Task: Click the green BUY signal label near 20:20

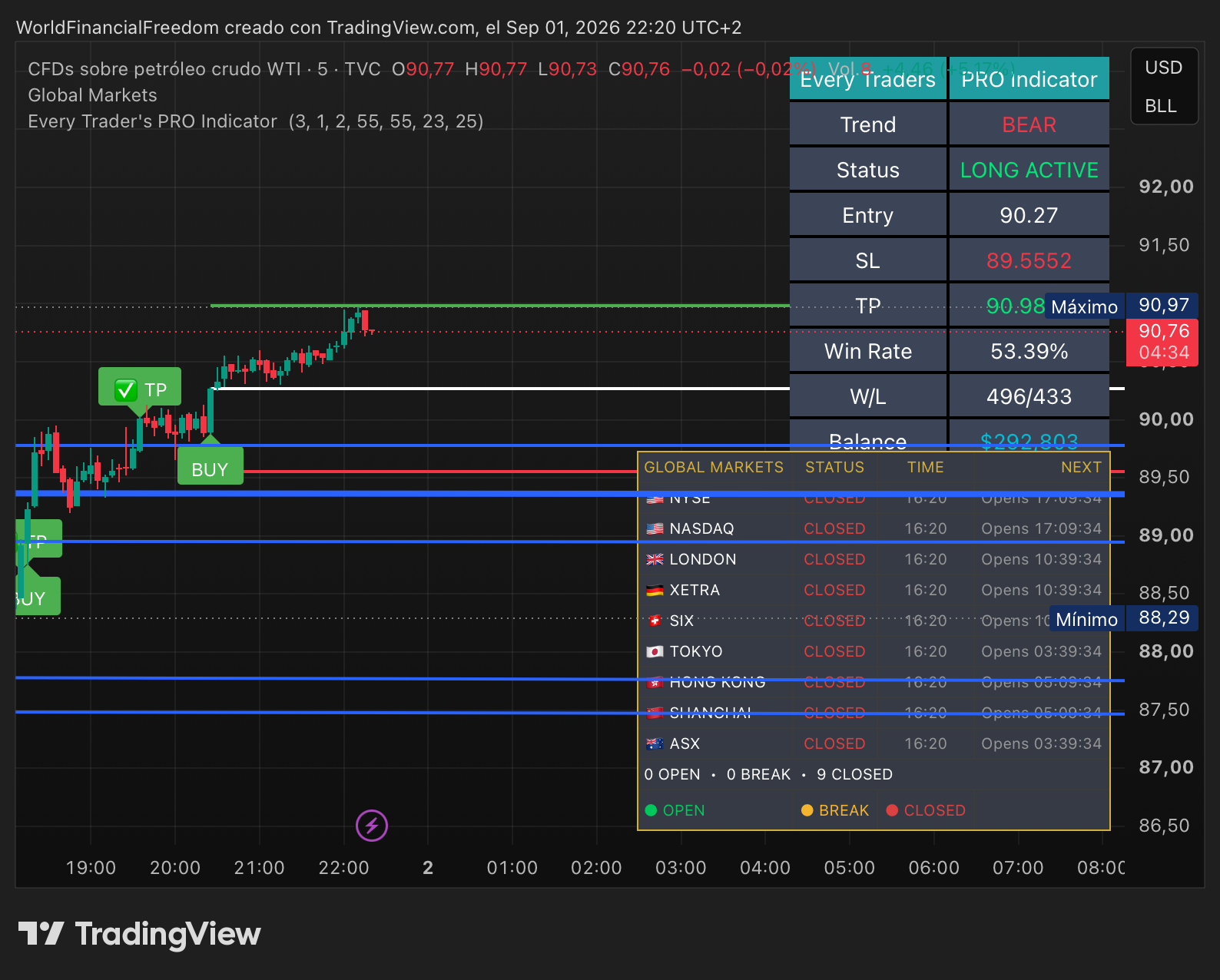Action: click(210, 466)
